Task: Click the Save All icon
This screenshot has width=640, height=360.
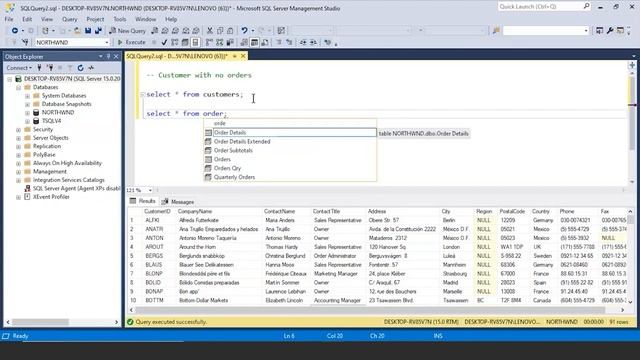Action: 98,31
